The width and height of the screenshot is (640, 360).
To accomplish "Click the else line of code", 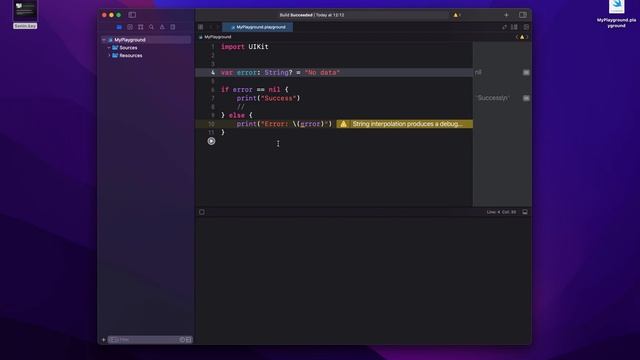I will (237, 116).
